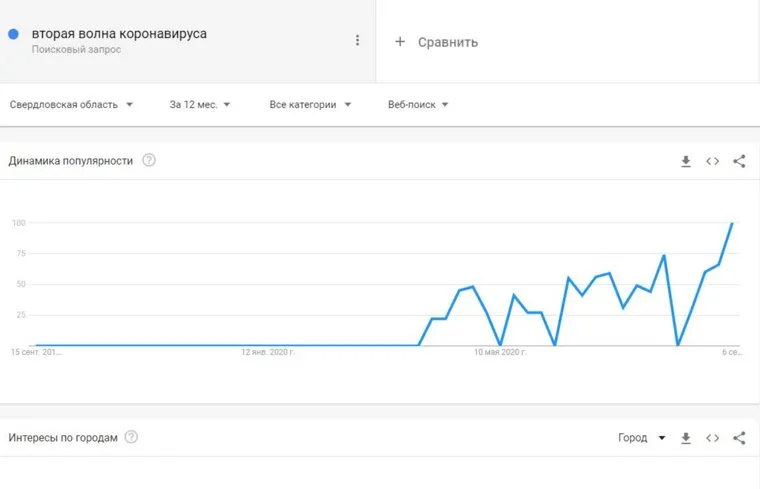760x489 pixels.
Task: Expand the Свердловская область region dropdown
Action: pos(71,104)
